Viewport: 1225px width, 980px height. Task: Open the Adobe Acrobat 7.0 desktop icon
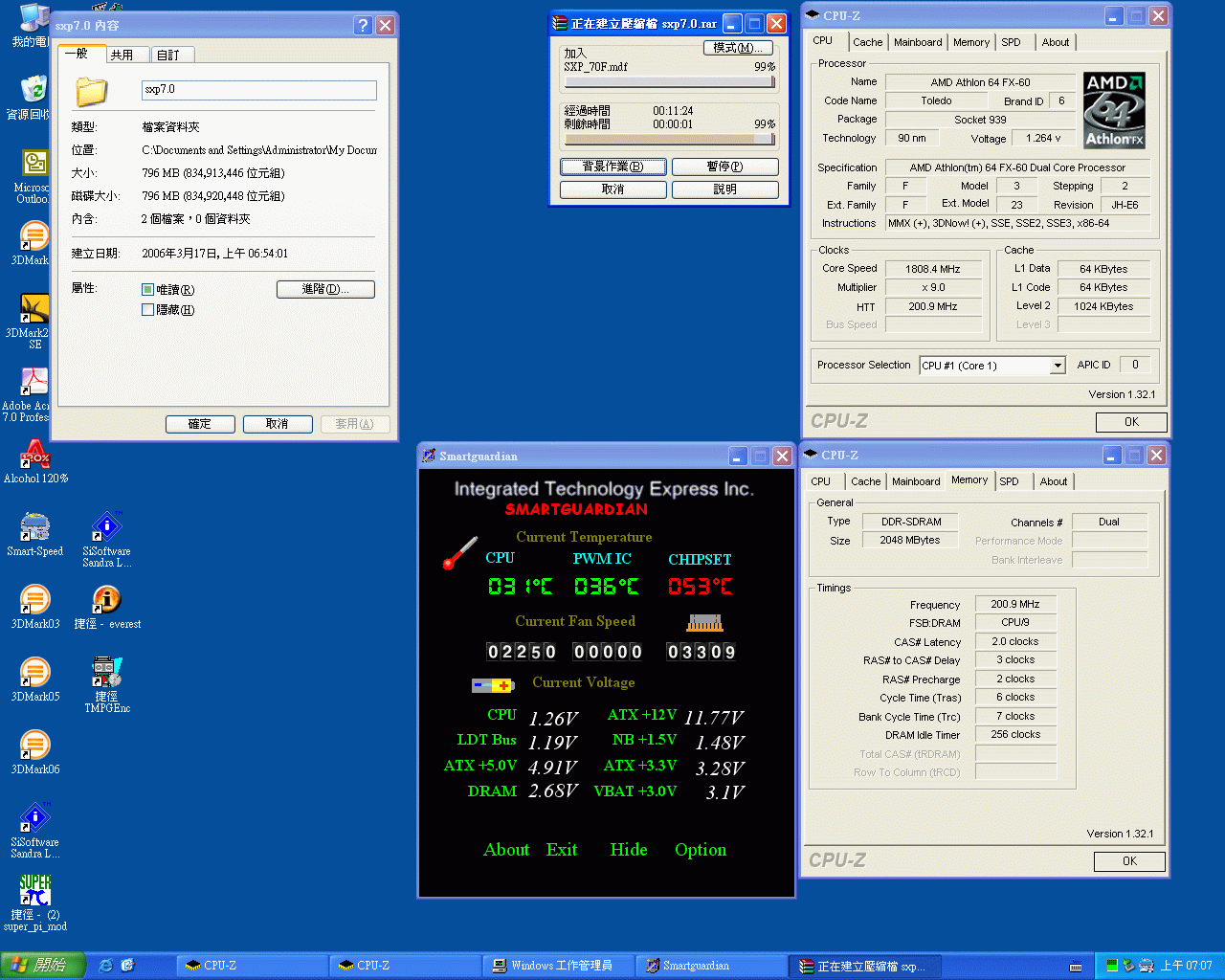click(34, 381)
